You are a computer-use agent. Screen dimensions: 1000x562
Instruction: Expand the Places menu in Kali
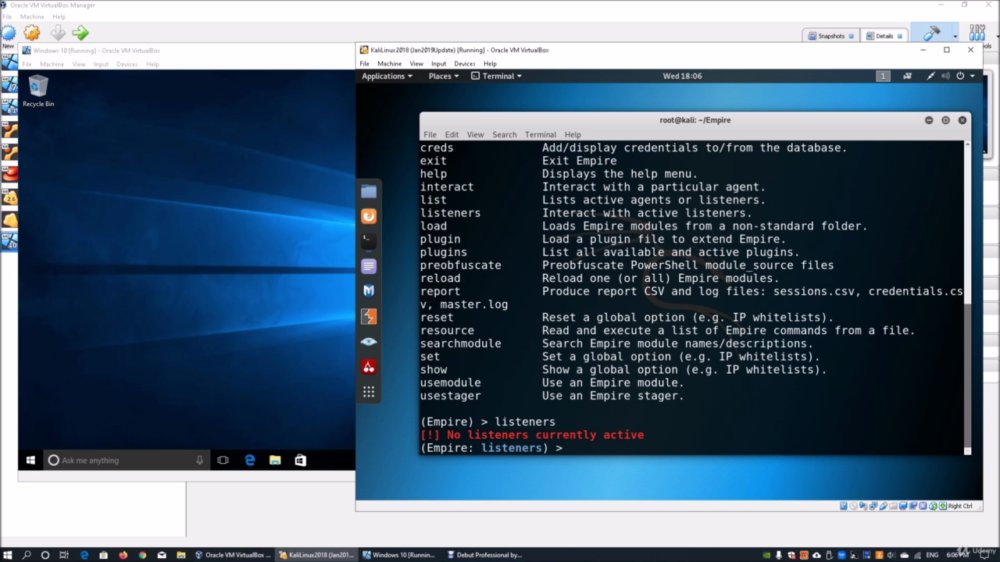443,76
